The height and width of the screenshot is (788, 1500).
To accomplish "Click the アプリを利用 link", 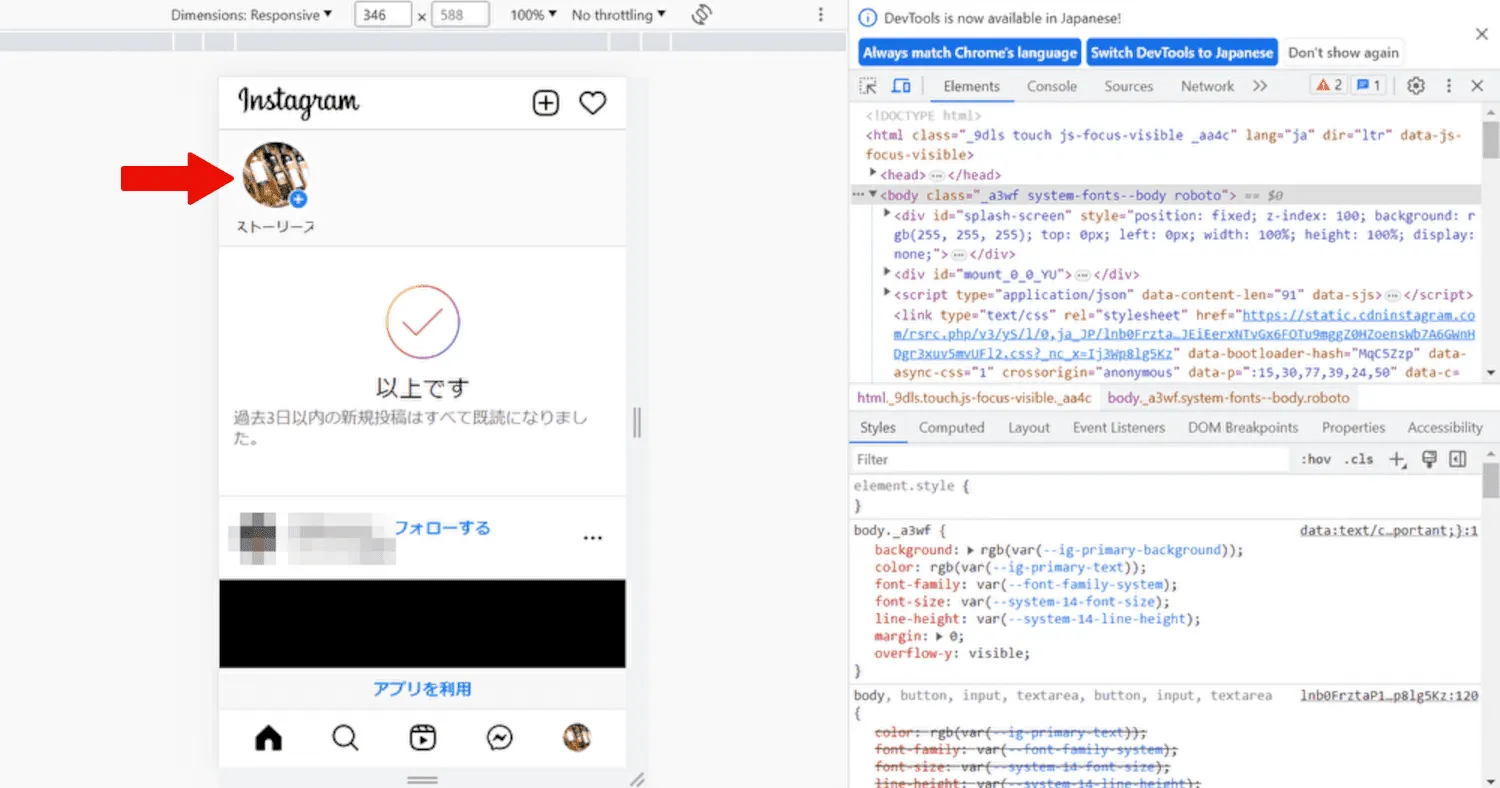I will (422, 689).
